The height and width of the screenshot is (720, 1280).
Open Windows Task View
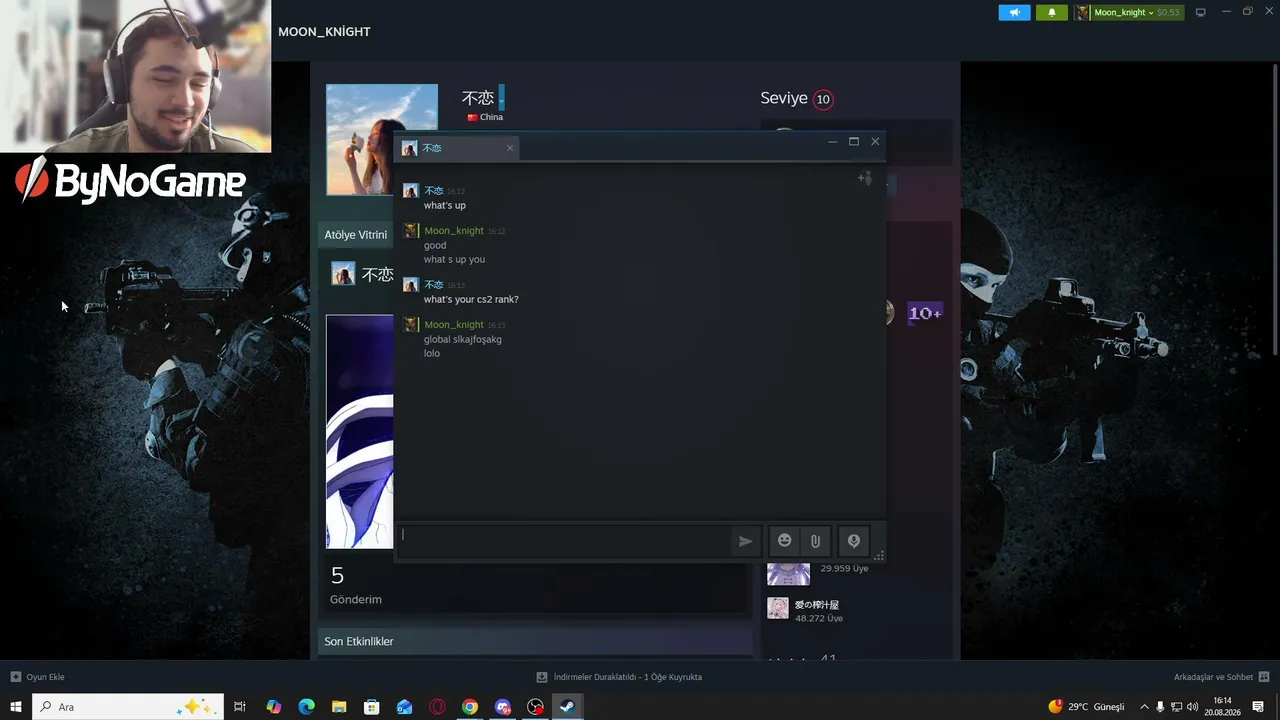240,707
